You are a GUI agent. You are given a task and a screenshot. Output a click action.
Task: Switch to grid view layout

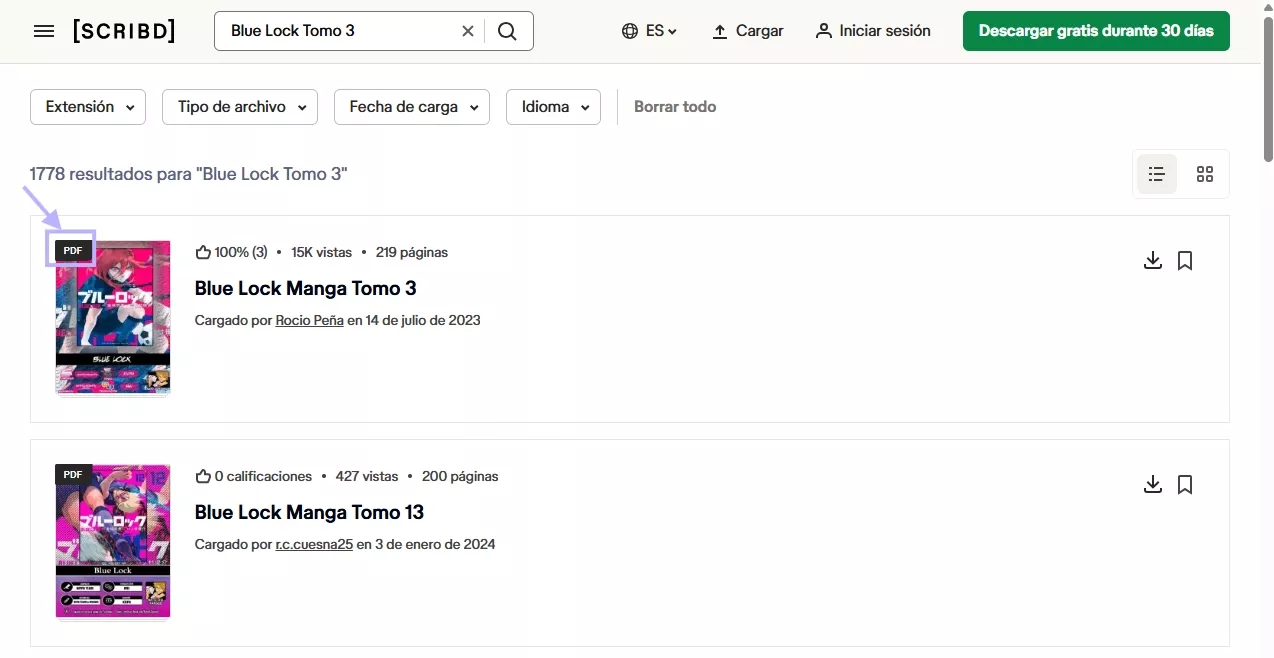1205,174
